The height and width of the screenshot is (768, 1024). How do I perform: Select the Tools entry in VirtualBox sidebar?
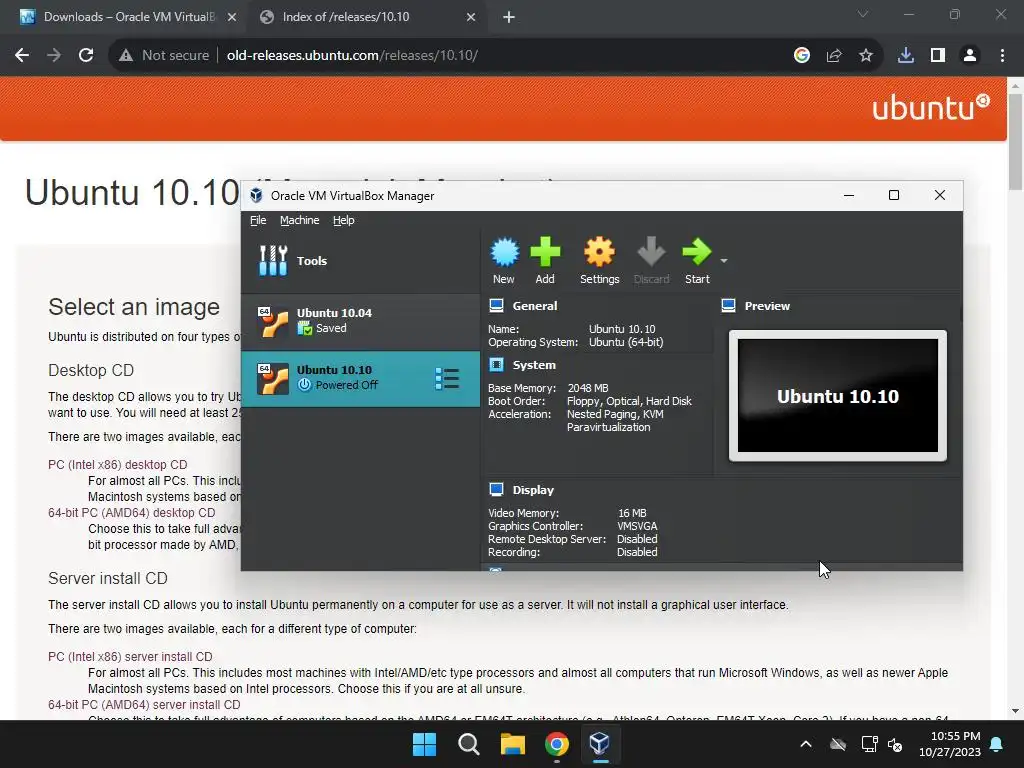click(360, 261)
